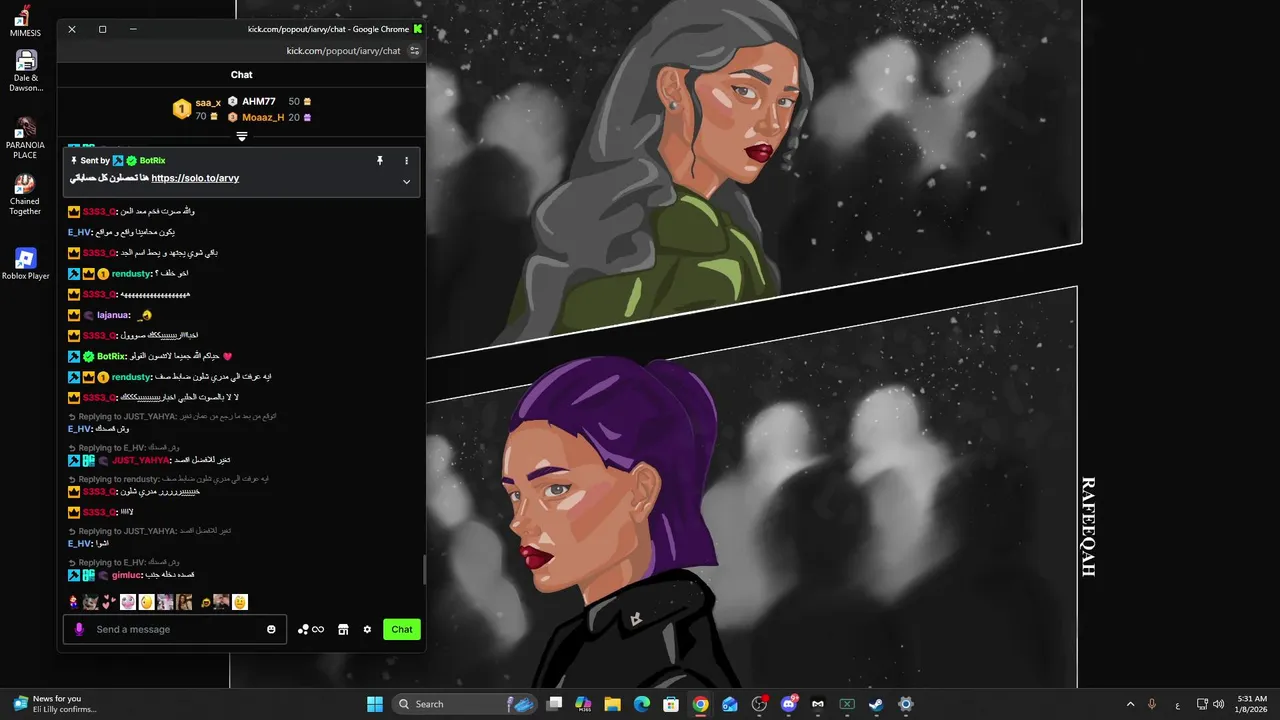Click the site info icon in address bar
1280x720 pixels.
point(415,51)
